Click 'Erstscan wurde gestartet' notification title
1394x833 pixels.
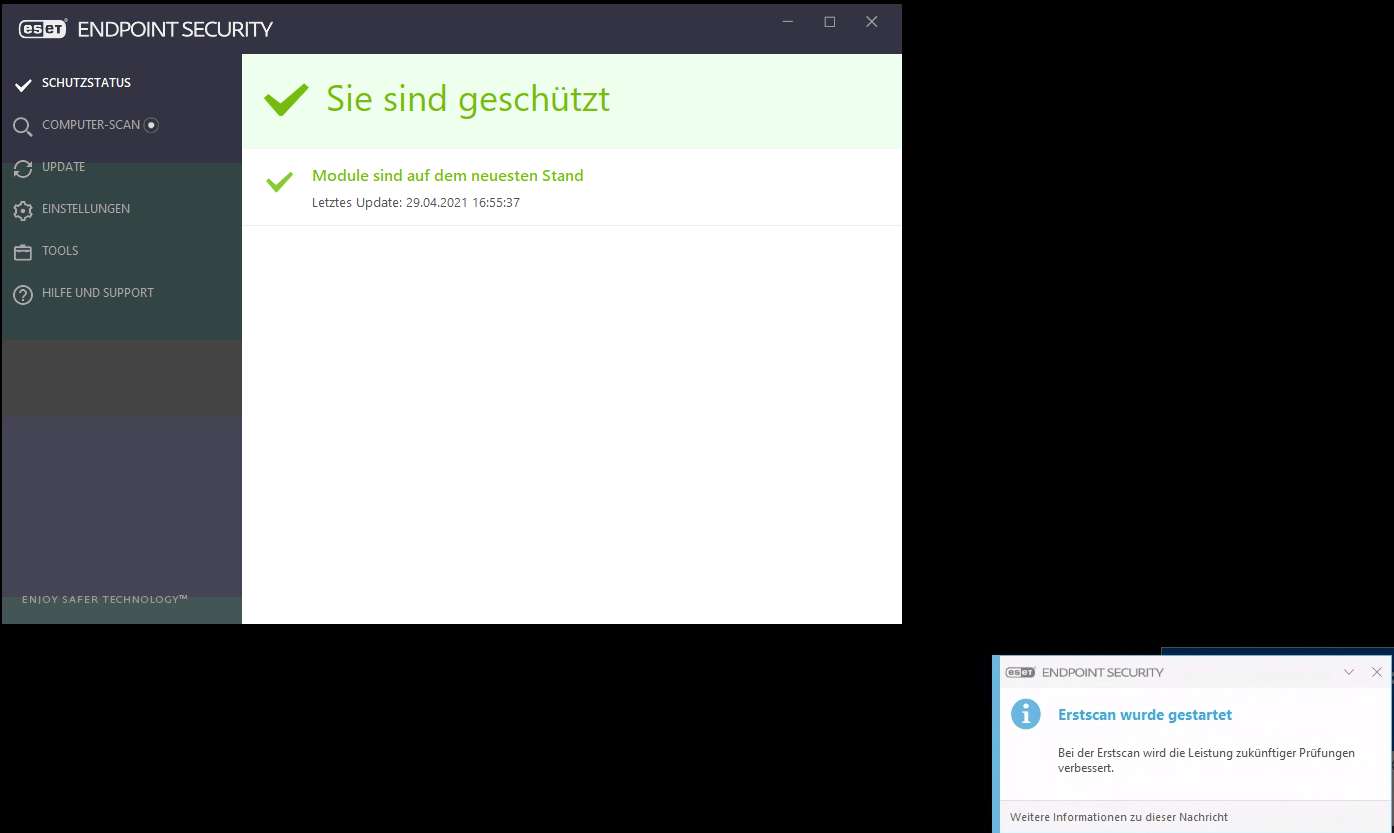pyautogui.click(x=1145, y=715)
